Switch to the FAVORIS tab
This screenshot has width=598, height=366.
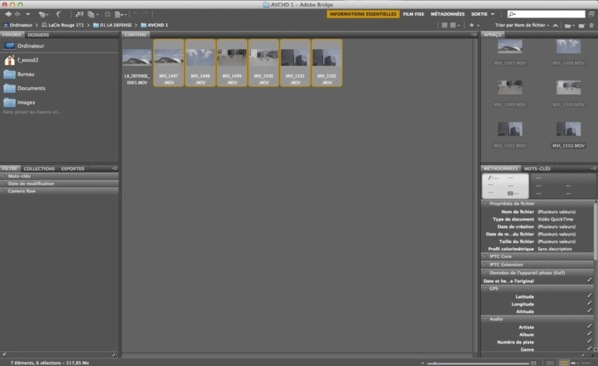(x=12, y=35)
